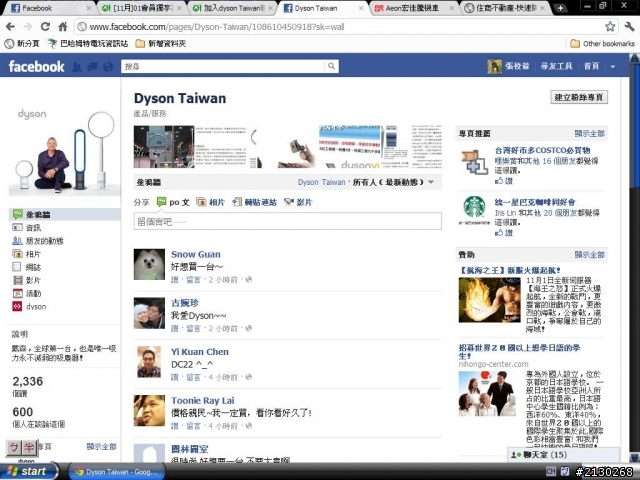Like the COSTCO recommended page
The image size is (640, 480).
[504, 180]
